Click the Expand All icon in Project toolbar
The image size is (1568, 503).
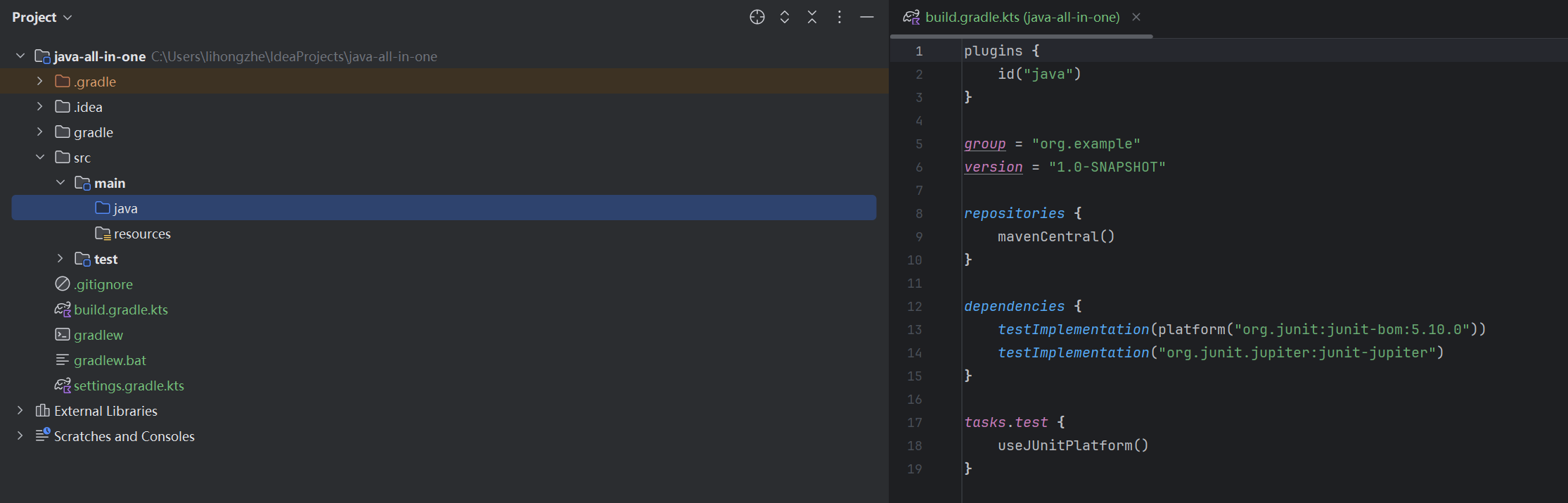tap(785, 18)
